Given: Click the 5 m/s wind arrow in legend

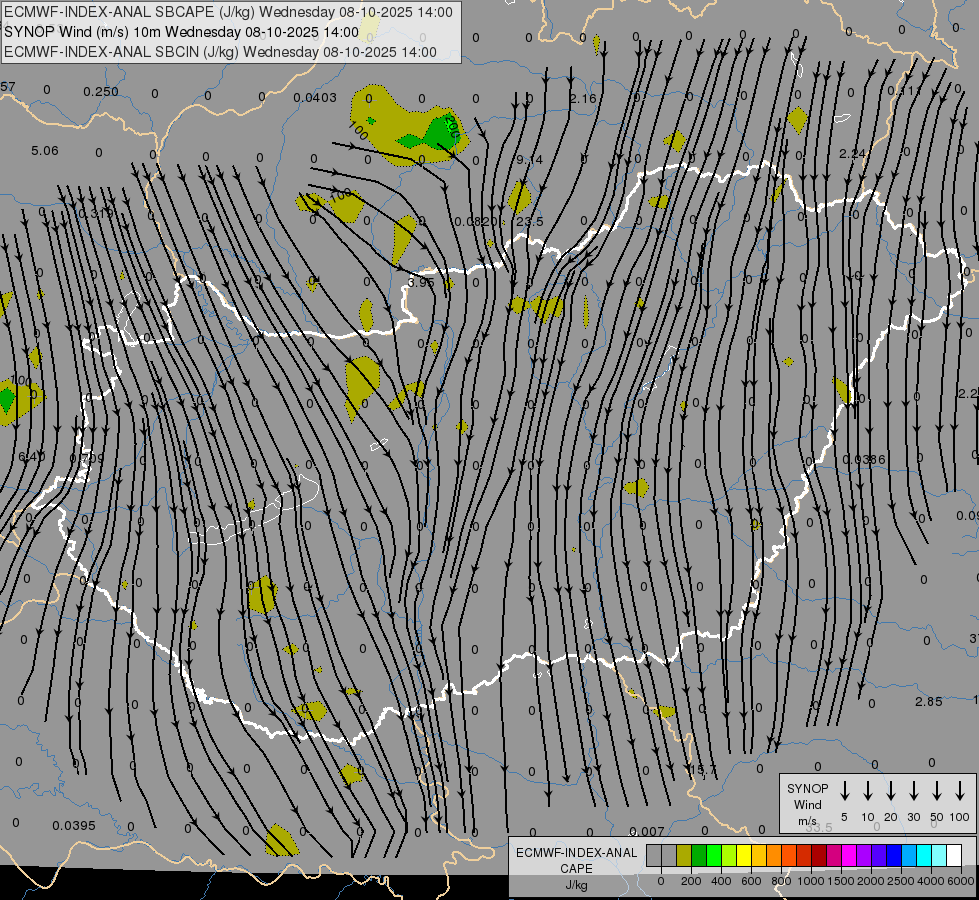Looking at the screenshot, I should 844,791.
